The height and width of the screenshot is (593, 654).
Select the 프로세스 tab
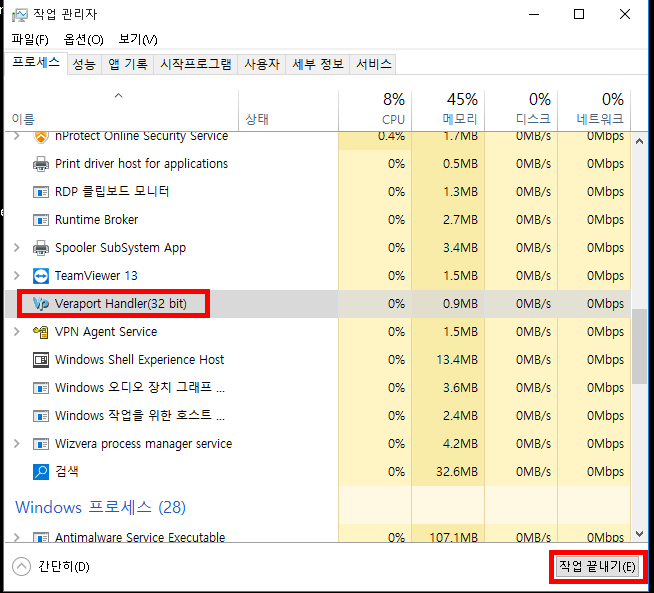click(36, 63)
